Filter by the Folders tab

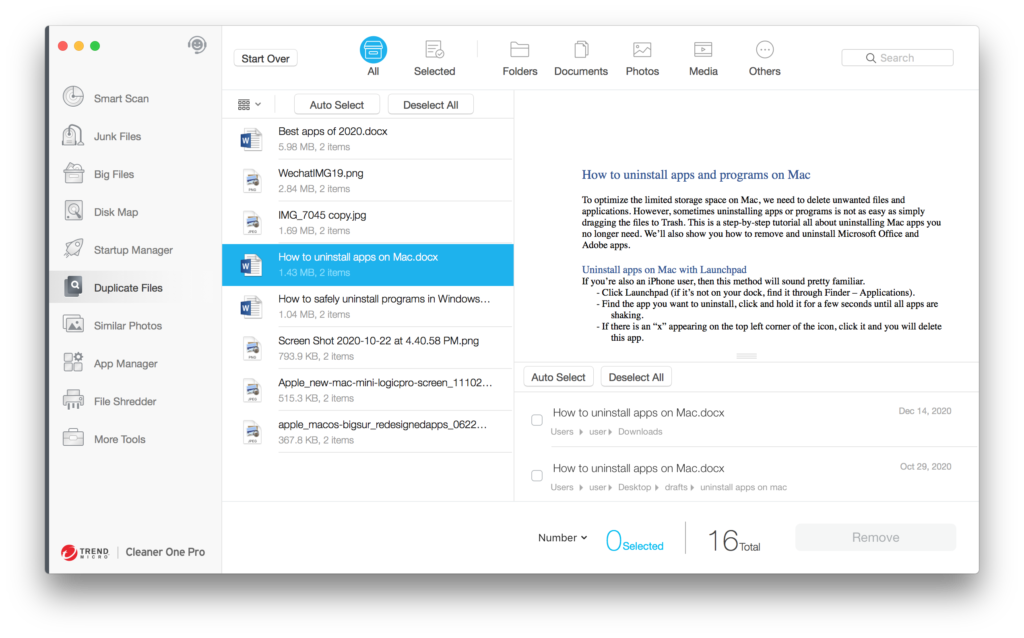519,58
